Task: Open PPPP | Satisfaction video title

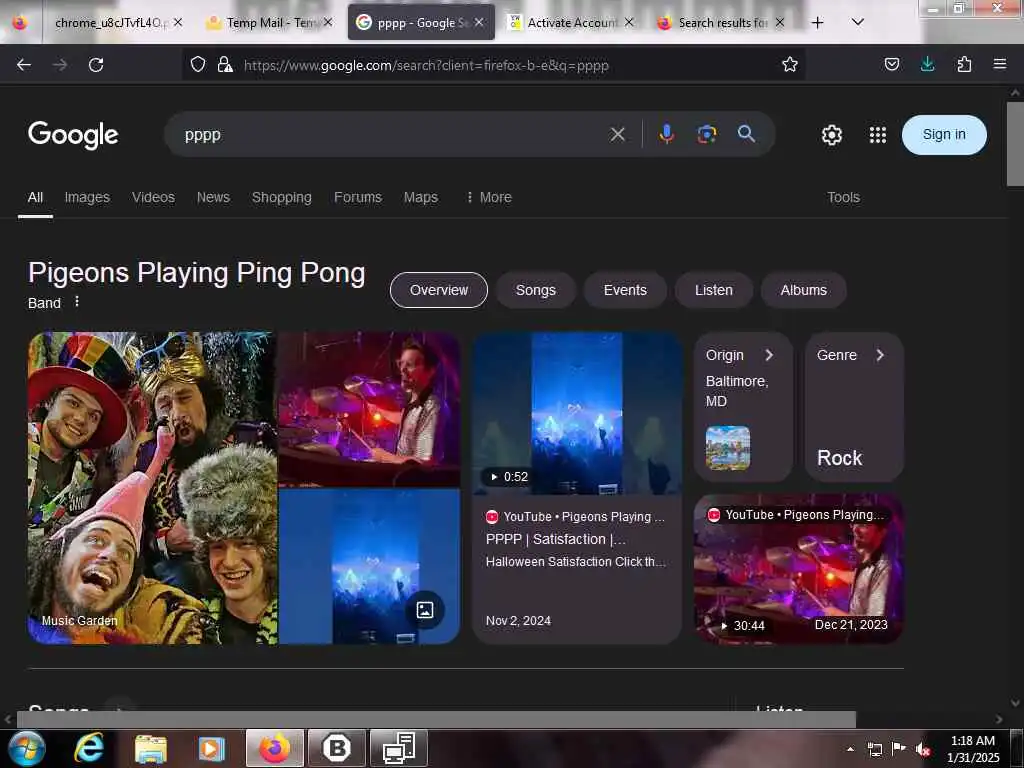Action: pyautogui.click(x=556, y=539)
